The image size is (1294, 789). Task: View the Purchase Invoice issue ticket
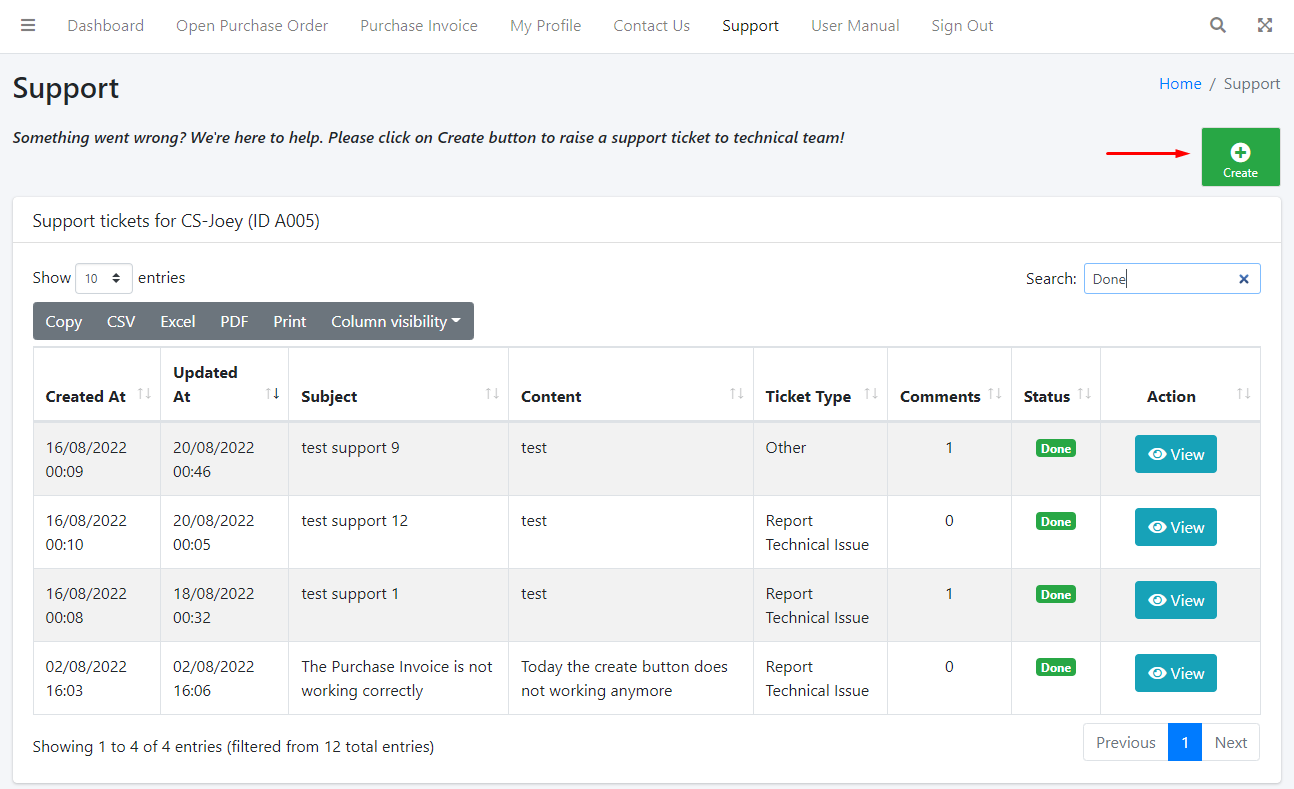point(1175,673)
